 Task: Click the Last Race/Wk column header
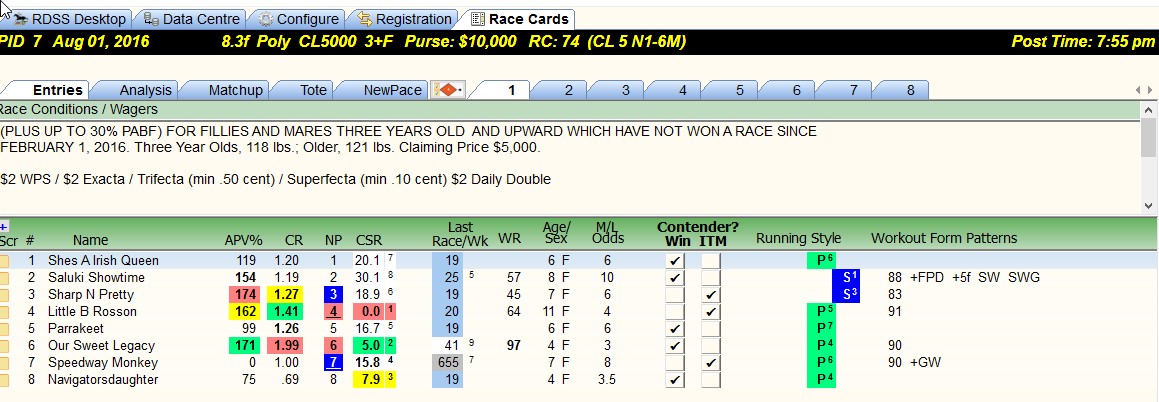click(x=460, y=233)
